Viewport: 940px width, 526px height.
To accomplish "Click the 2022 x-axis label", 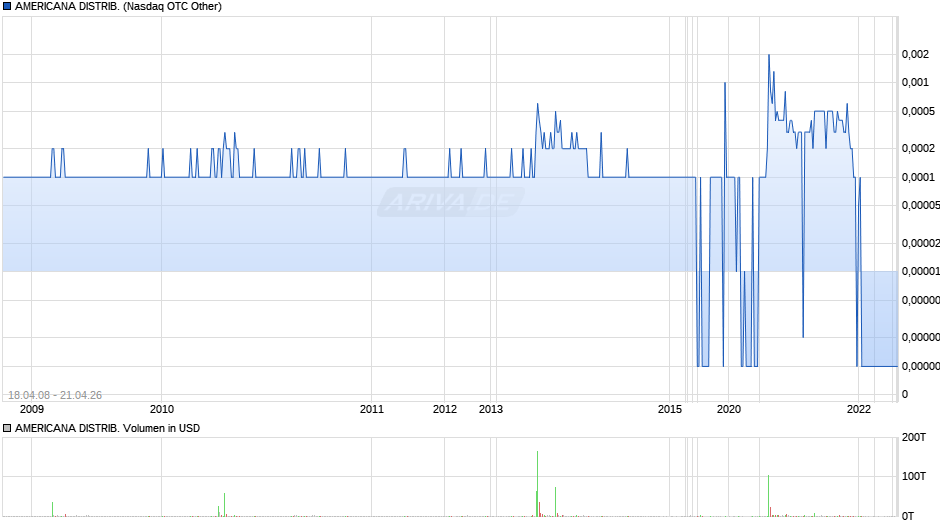I will [858, 409].
